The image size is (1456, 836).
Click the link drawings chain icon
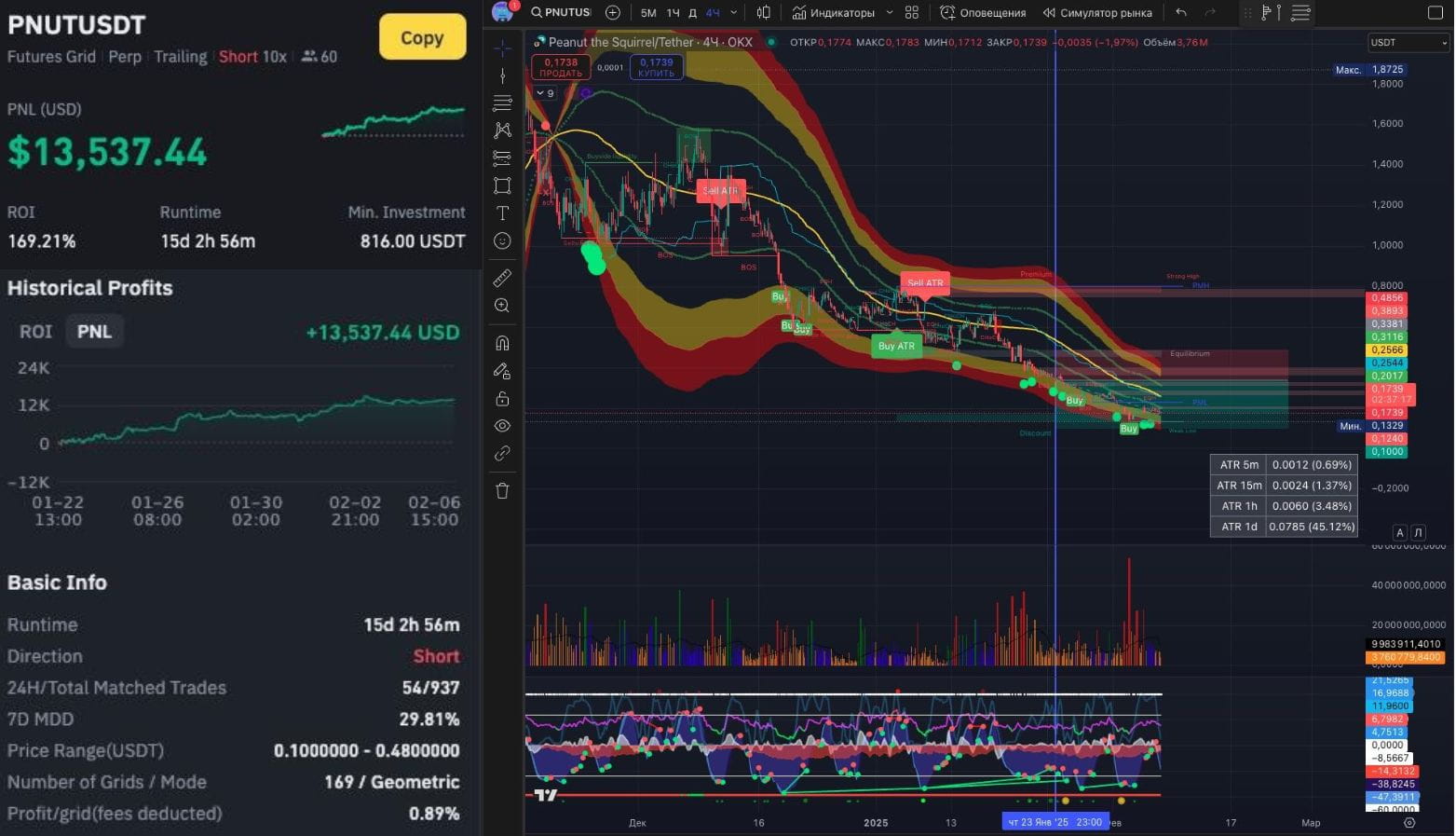[502, 454]
